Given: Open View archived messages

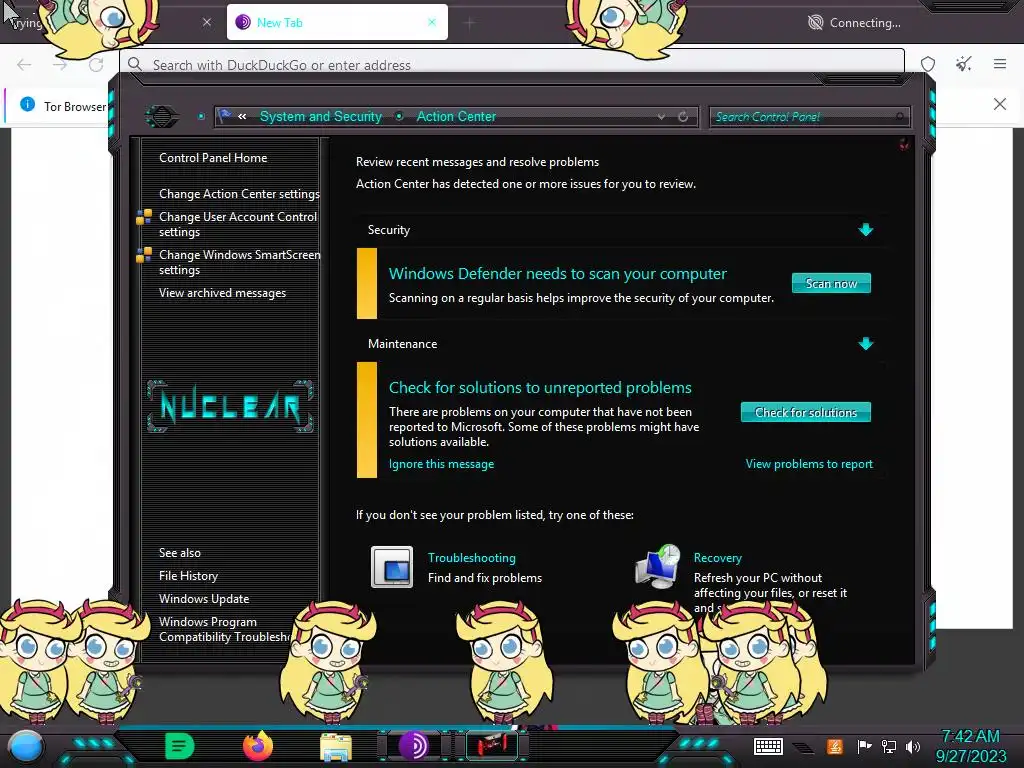Looking at the screenshot, I should click(x=222, y=293).
